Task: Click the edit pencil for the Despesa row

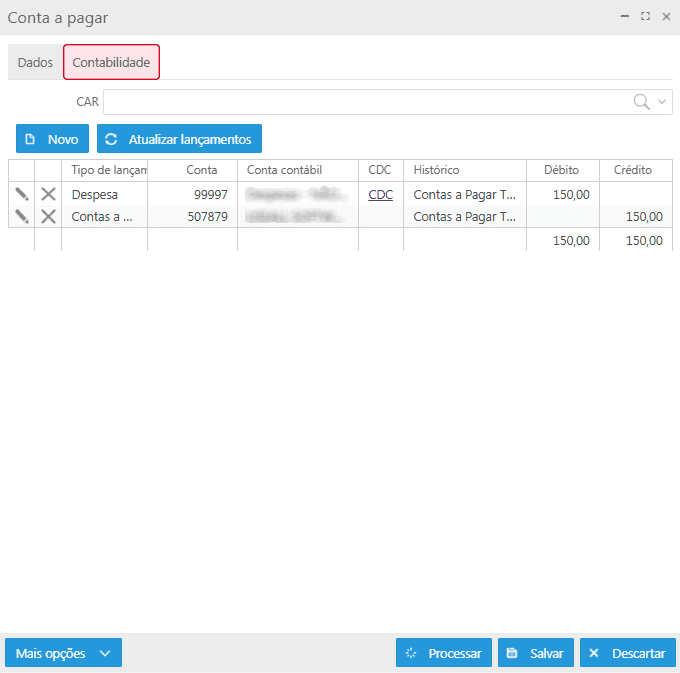Action: tap(21, 195)
